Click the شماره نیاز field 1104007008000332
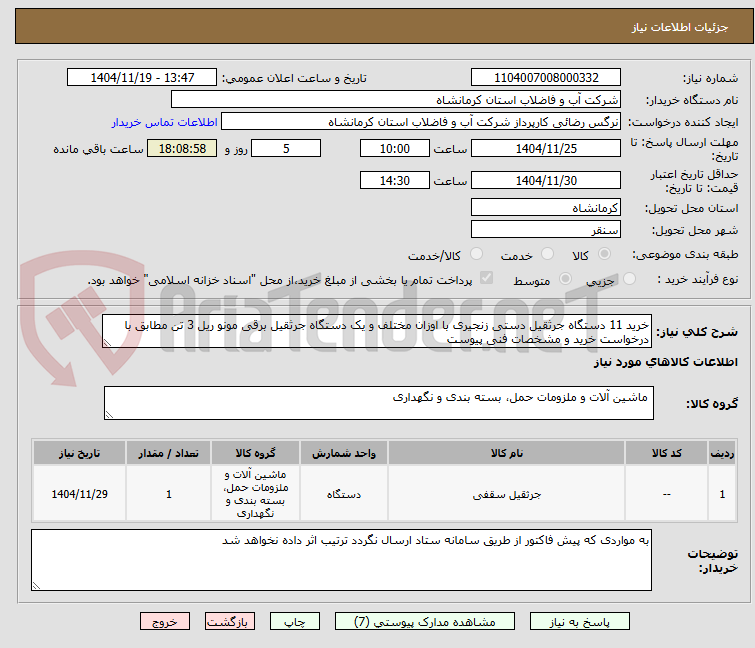 (x=546, y=78)
